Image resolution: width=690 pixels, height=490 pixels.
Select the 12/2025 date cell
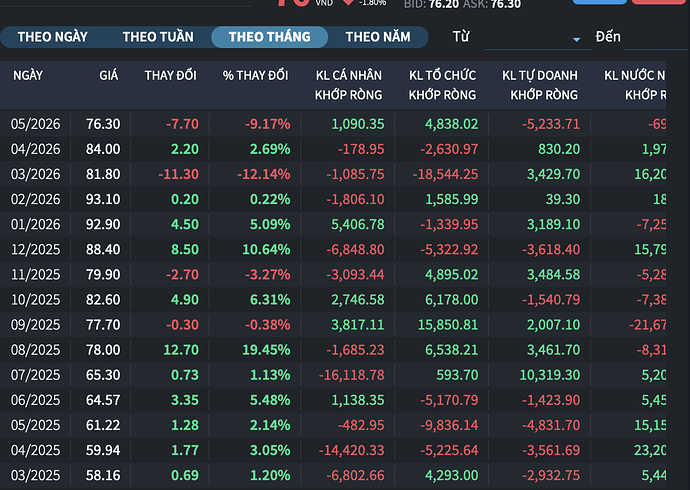point(35,249)
